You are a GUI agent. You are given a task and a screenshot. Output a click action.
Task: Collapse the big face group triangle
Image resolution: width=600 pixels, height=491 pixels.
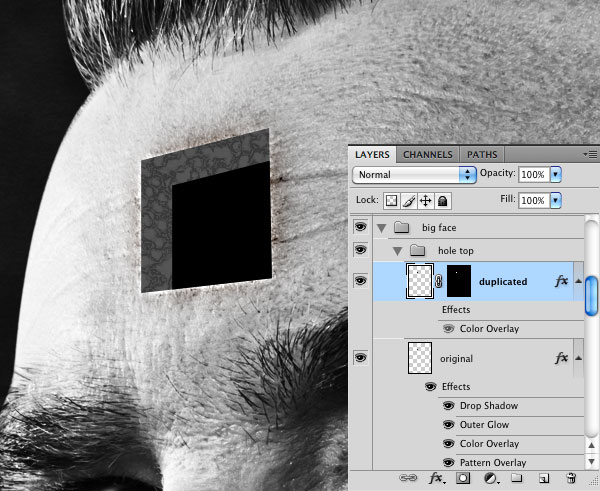click(381, 228)
